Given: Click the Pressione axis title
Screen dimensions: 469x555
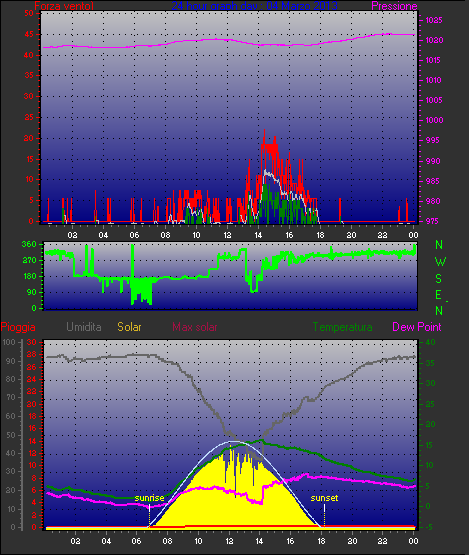Looking at the screenshot, I should click(x=394, y=6).
